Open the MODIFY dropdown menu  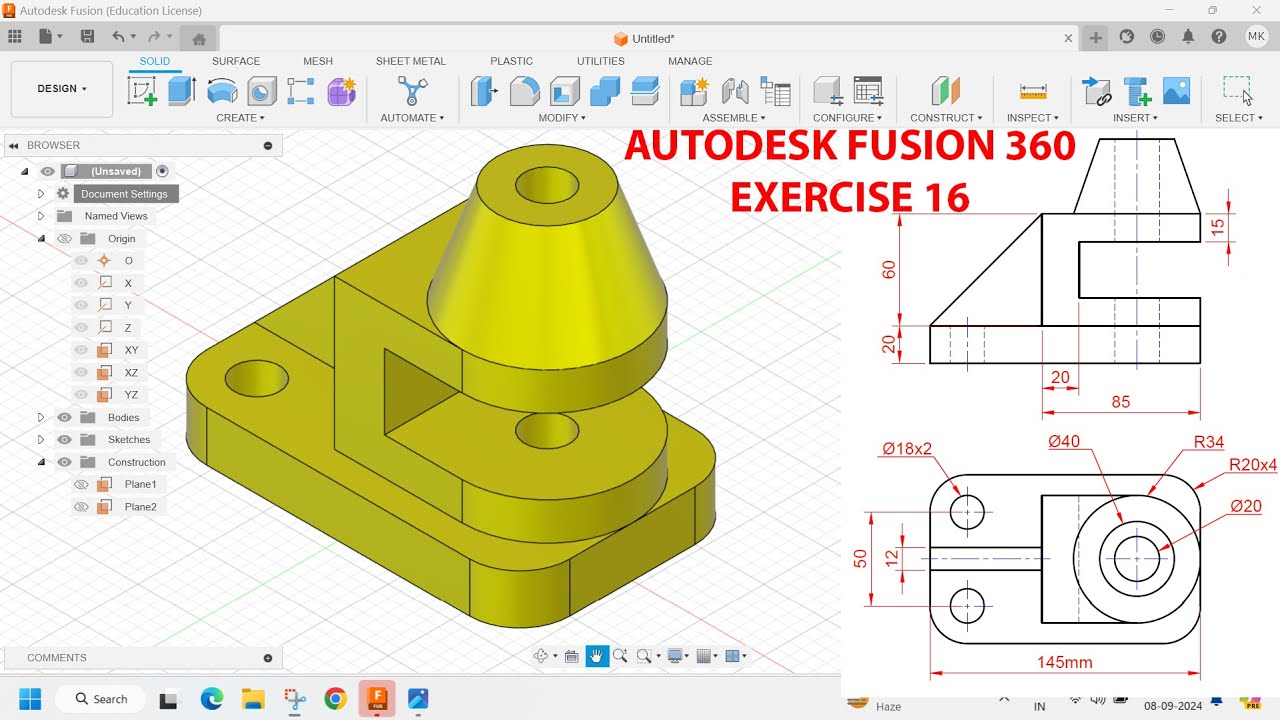[562, 118]
